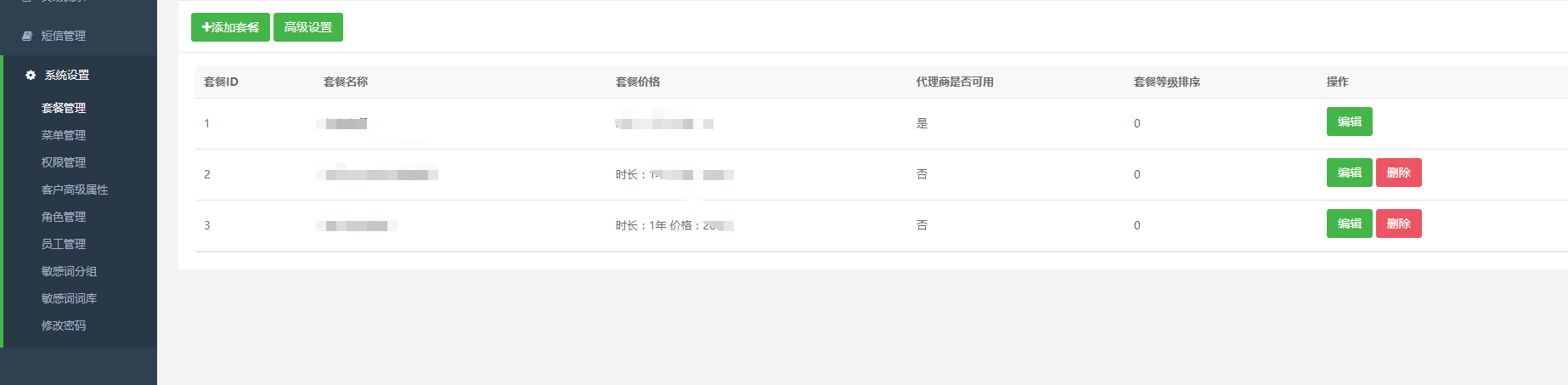Choose 敏感词分组 in the sidebar
Screen dimensions: 1568x385
(x=70, y=271)
